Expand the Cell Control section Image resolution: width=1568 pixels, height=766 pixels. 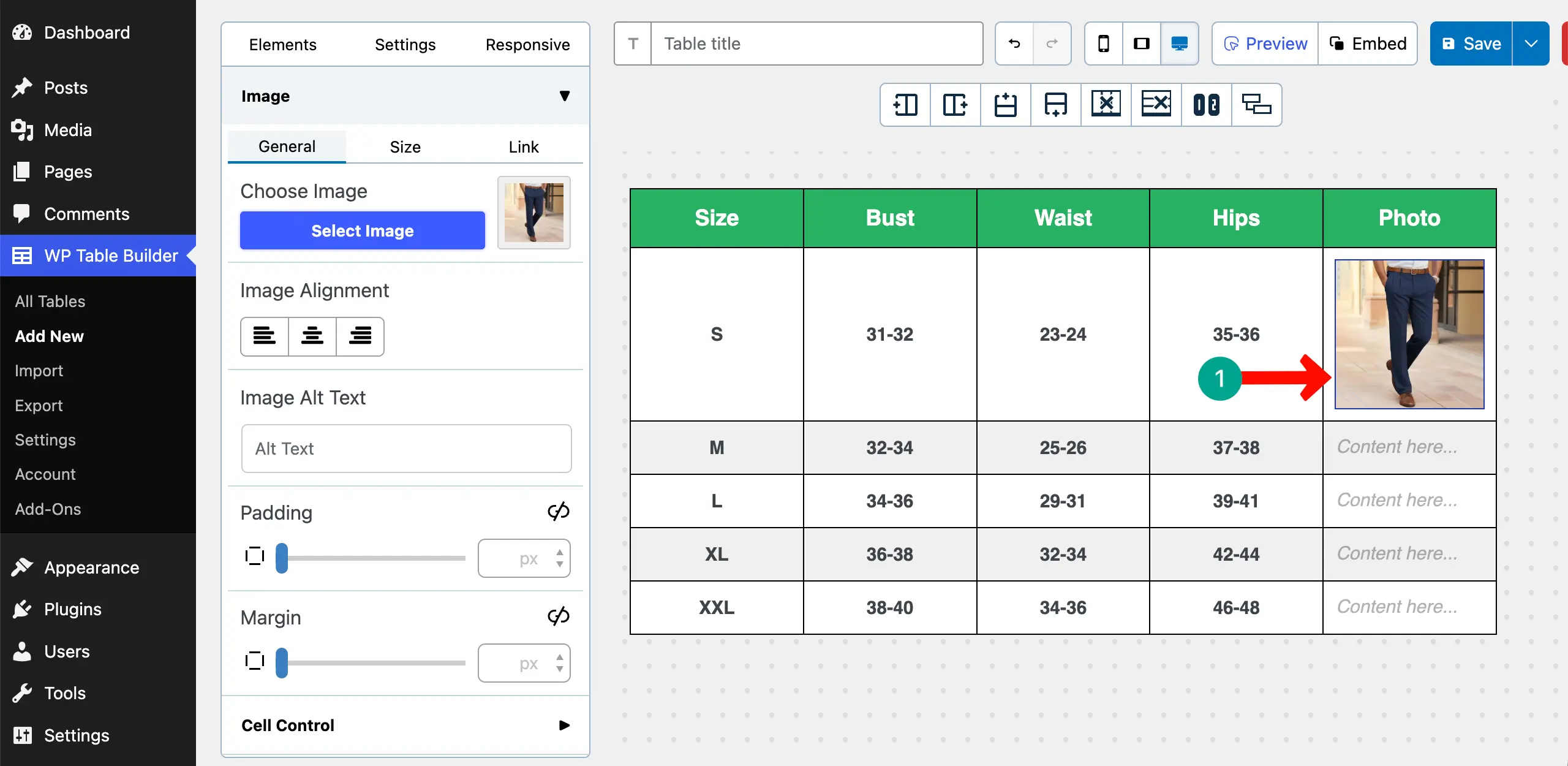click(x=564, y=725)
